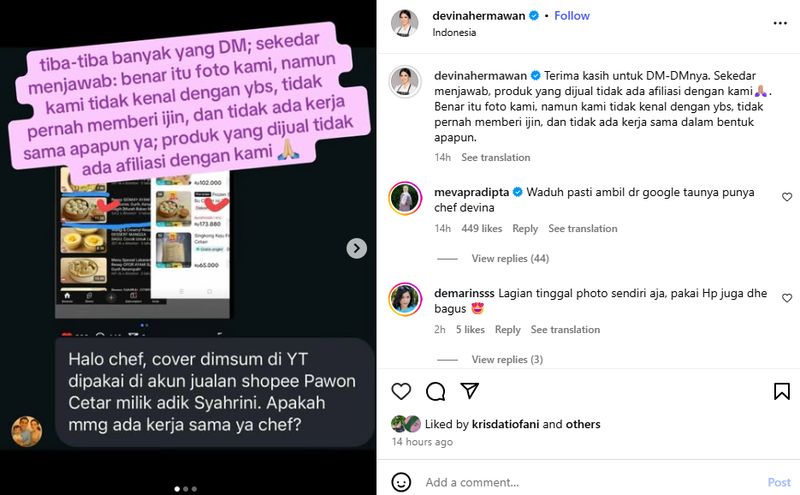Open the 449 likes list
Viewport: 800px width, 495px height.
(x=482, y=229)
